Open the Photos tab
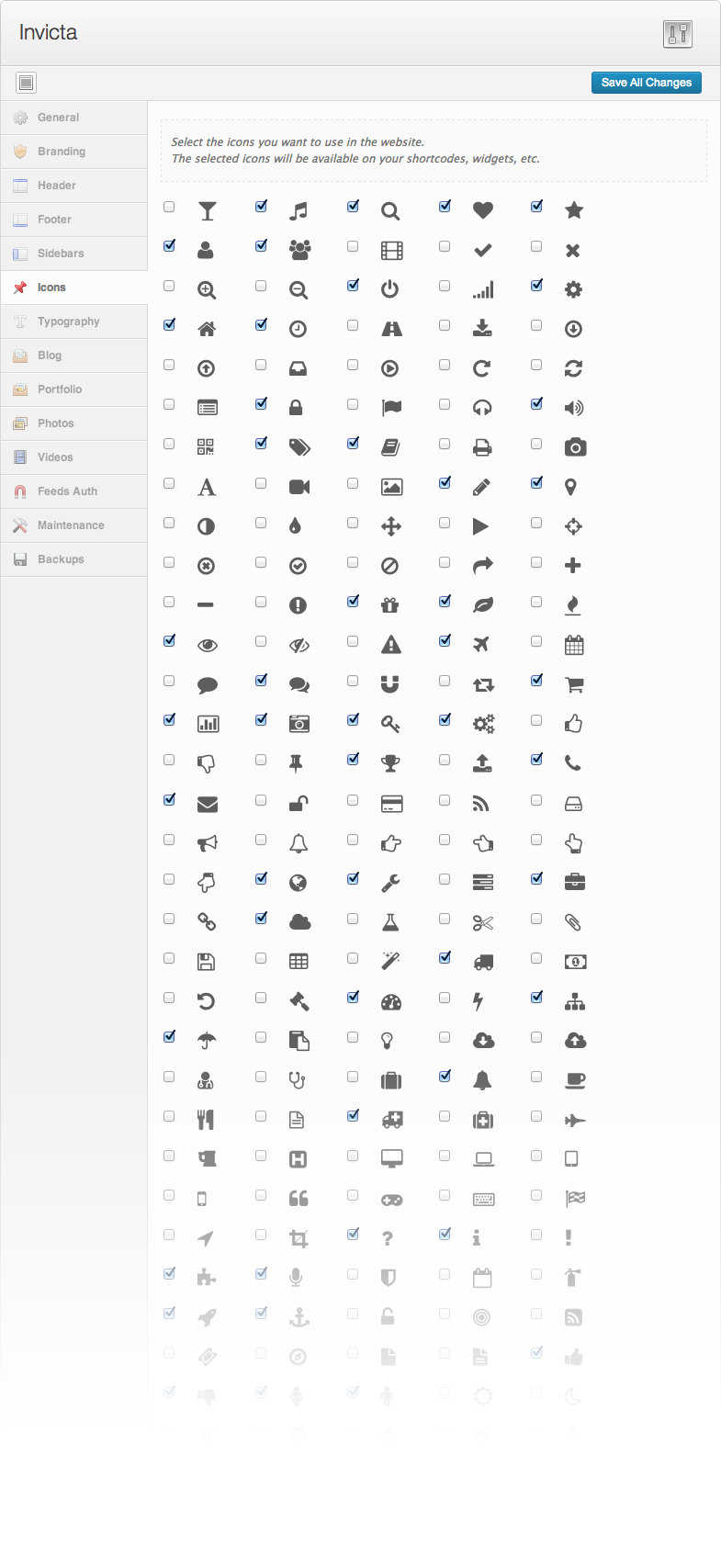 [73, 423]
